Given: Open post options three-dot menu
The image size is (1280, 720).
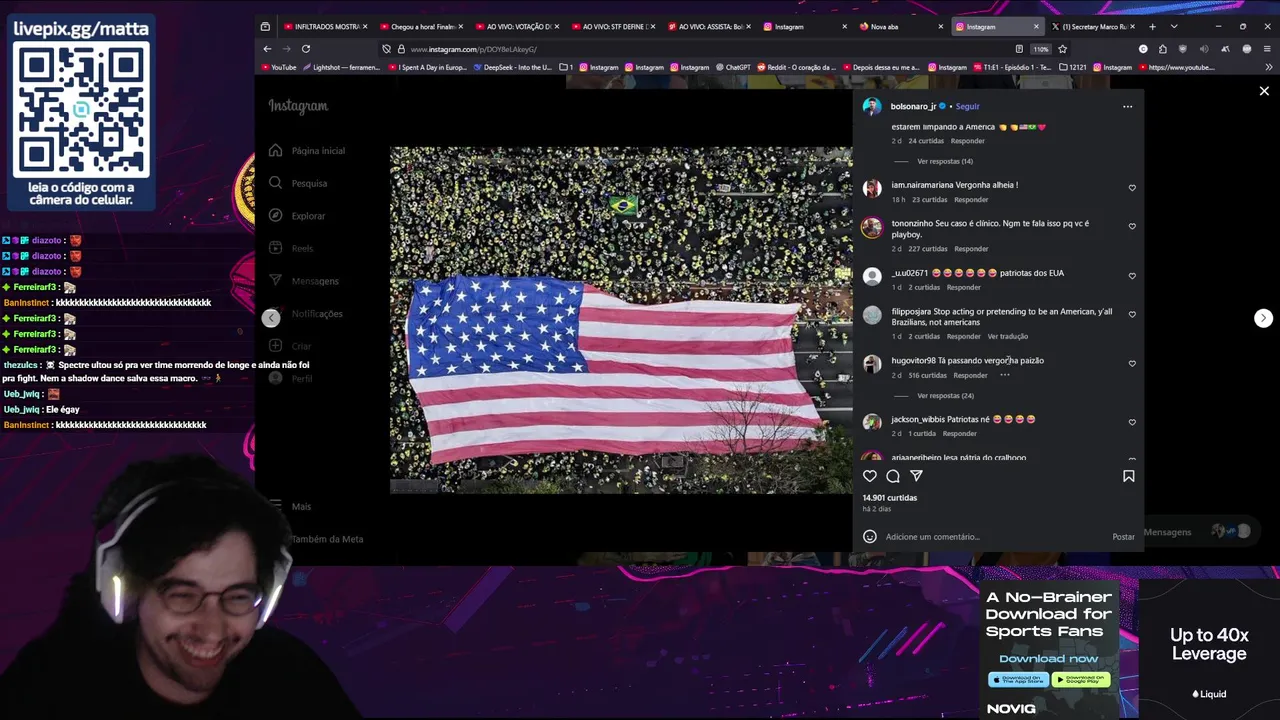Looking at the screenshot, I should 1127,106.
